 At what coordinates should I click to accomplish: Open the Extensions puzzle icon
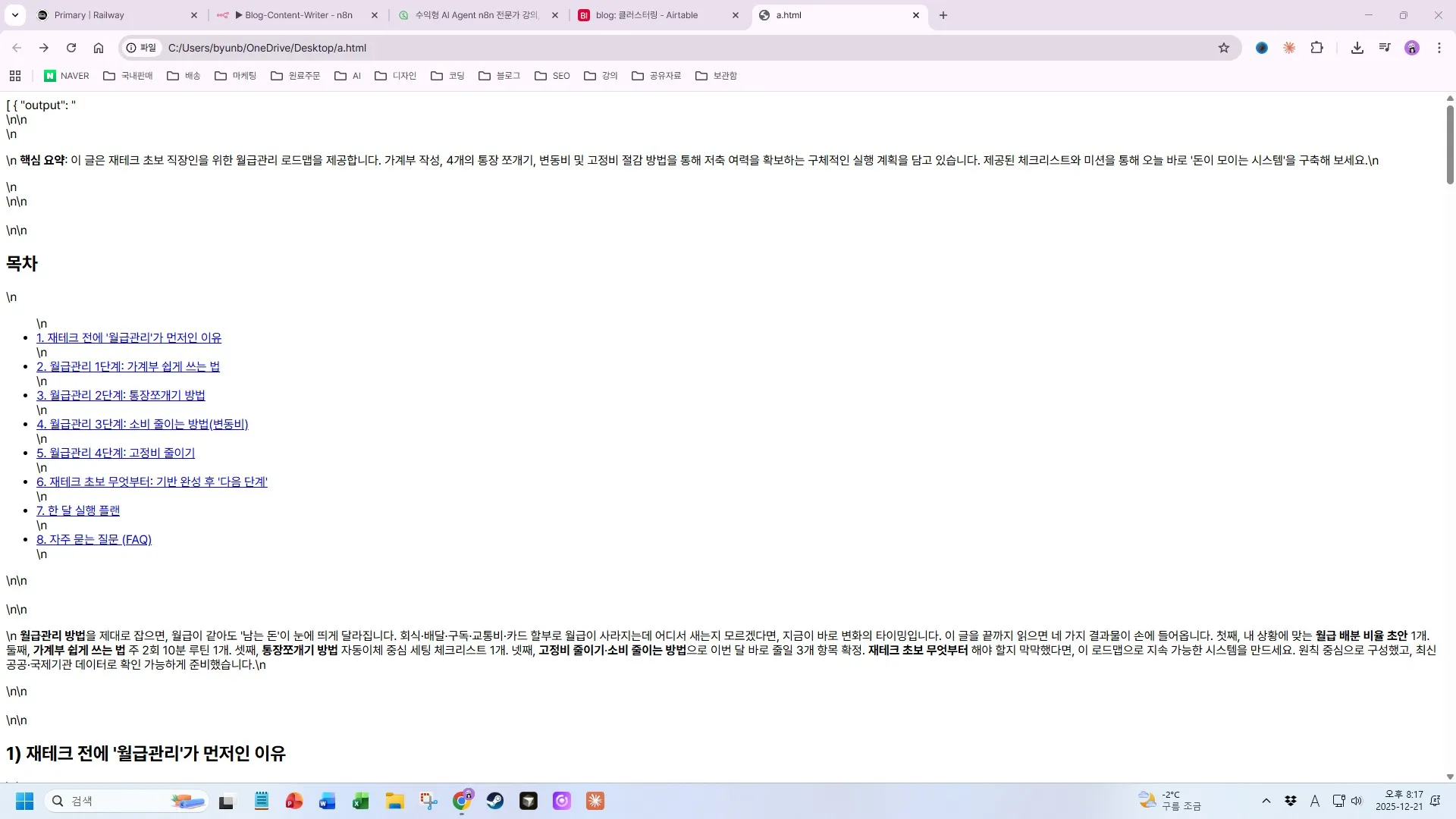(x=1317, y=47)
